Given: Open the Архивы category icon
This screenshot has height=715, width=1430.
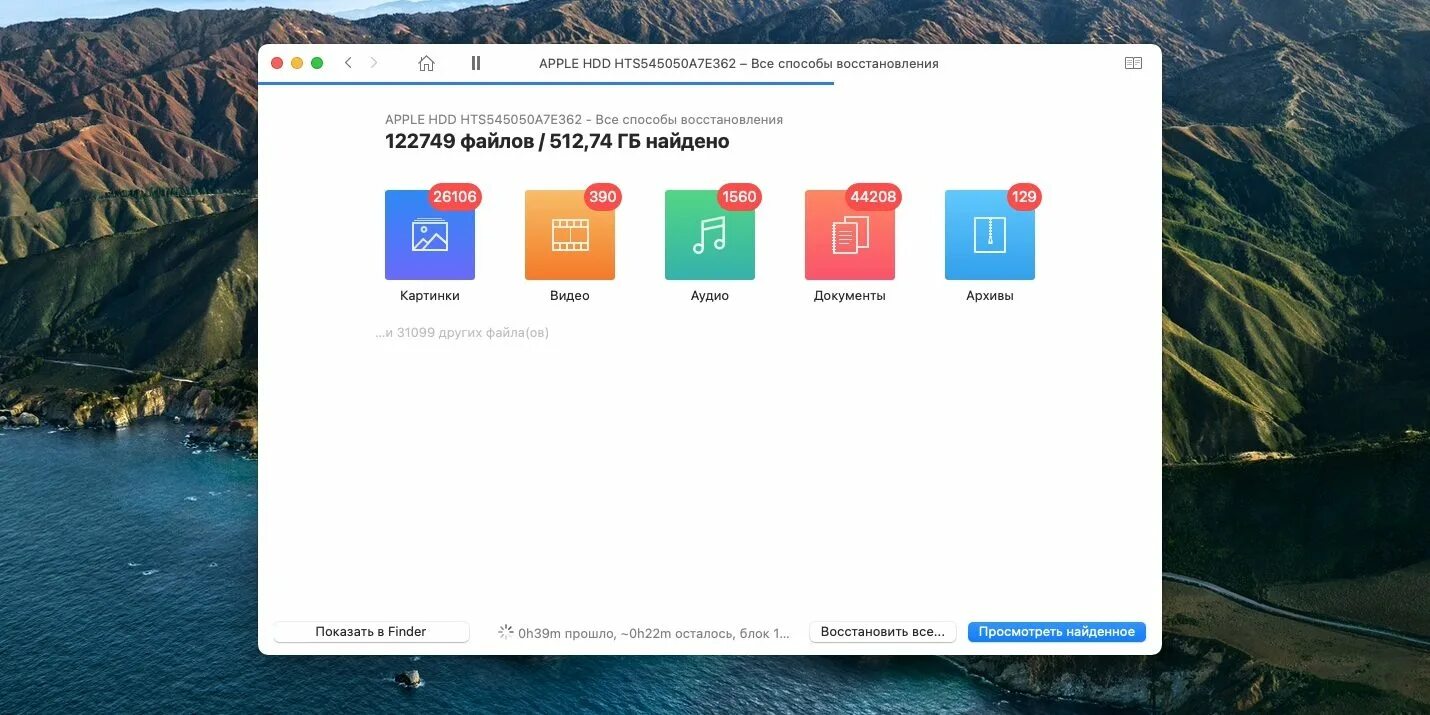Looking at the screenshot, I should click(990, 235).
